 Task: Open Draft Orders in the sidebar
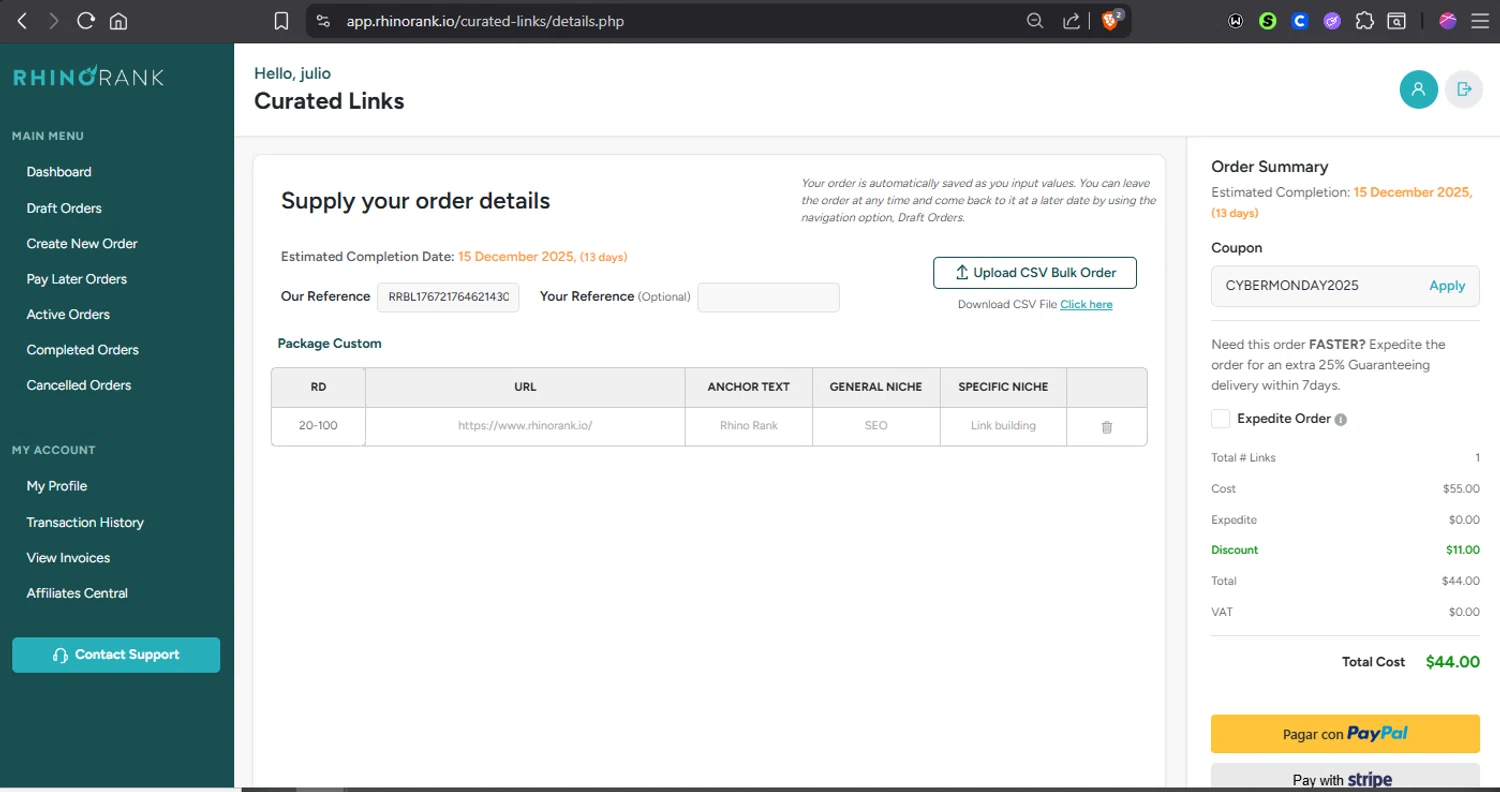pos(64,208)
